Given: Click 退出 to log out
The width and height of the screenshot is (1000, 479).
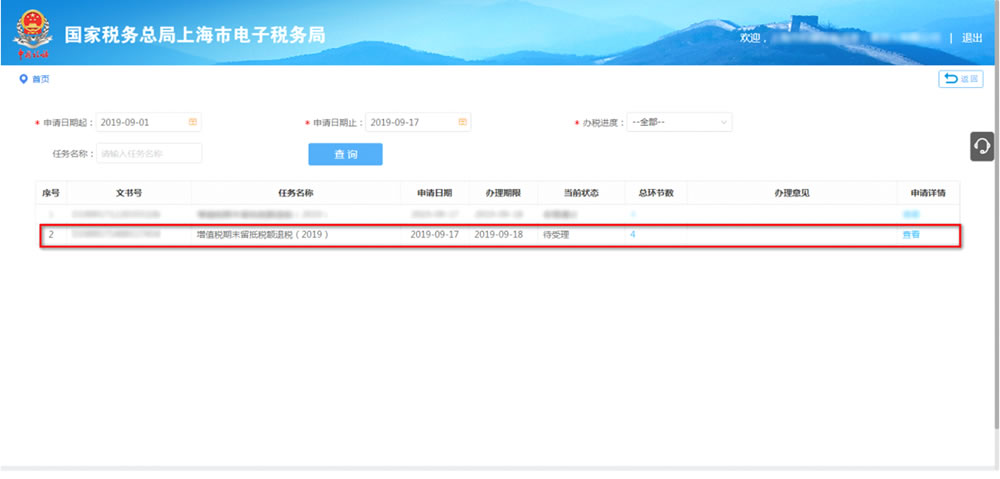Looking at the screenshot, I should 971,37.
